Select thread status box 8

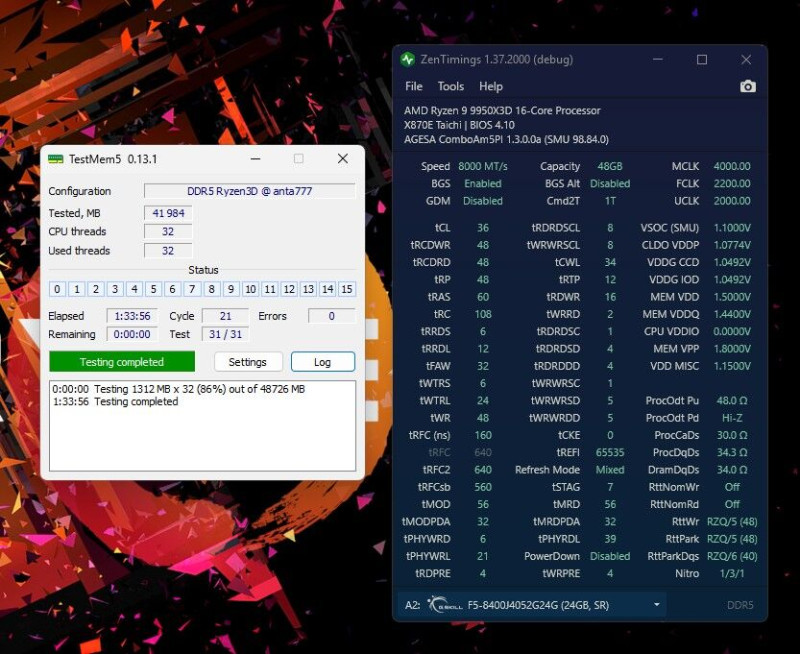(211, 289)
